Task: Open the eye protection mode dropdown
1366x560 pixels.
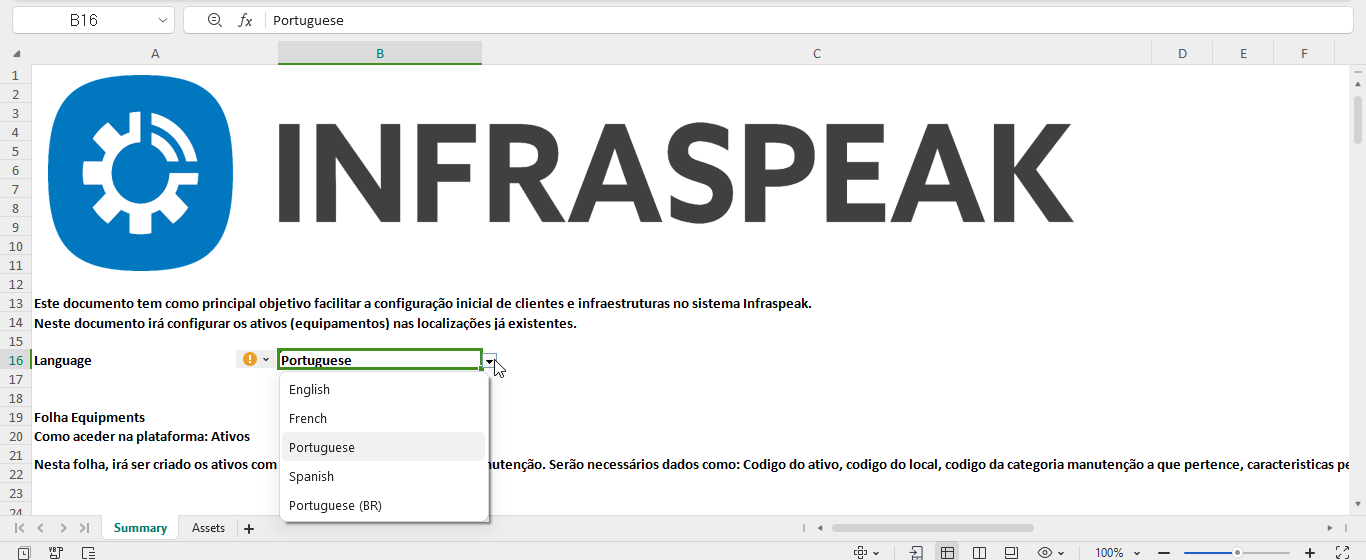Action: pyautogui.click(x=1051, y=552)
